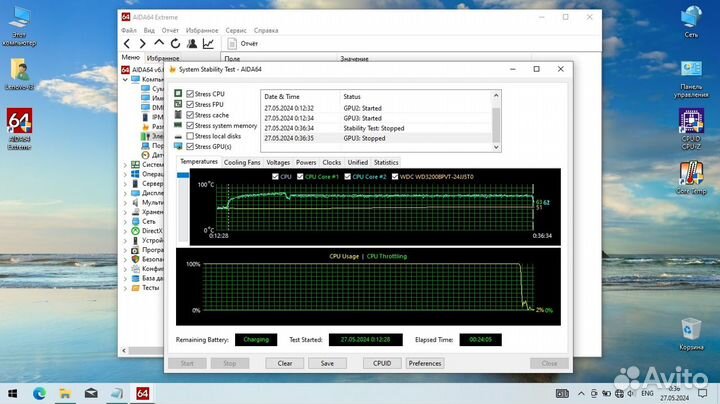720x404 pixels.
Task: Switch to the Cooling Fans tab
Action: coord(242,163)
